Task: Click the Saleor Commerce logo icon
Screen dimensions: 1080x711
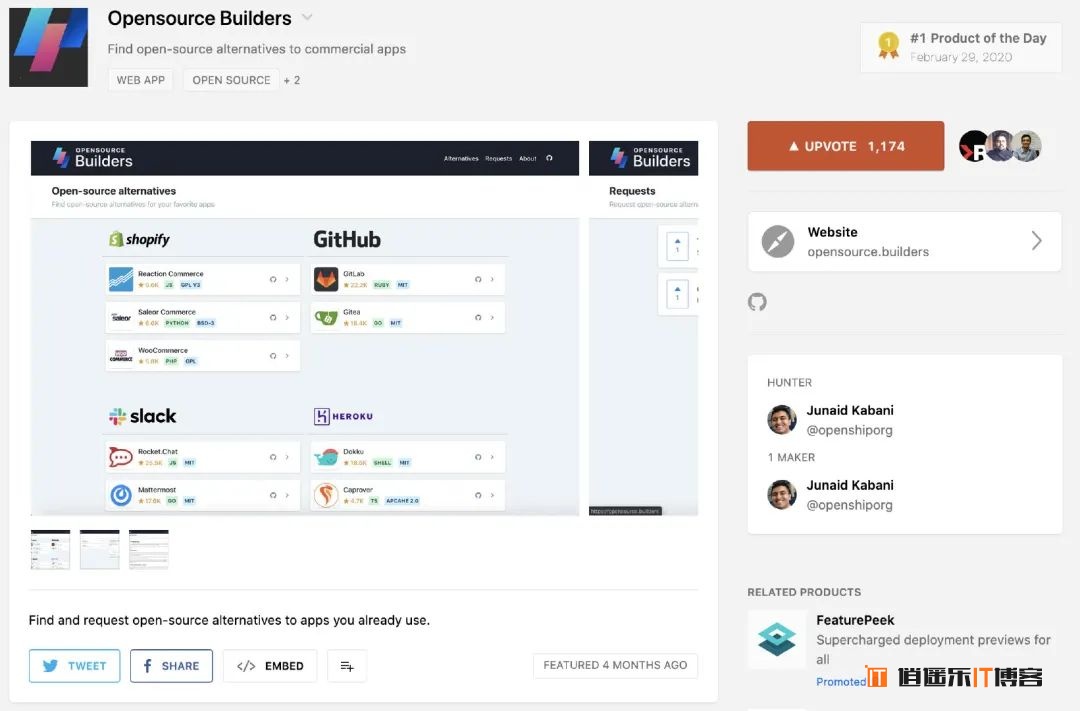Action: tap(121, 318)
